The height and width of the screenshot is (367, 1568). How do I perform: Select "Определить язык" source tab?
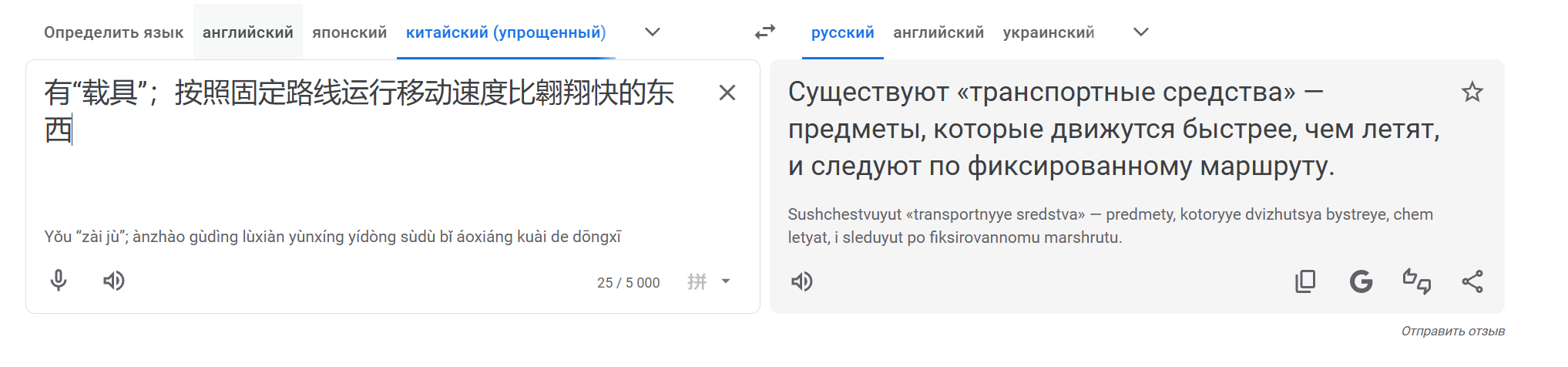click(x=113, y=32)
